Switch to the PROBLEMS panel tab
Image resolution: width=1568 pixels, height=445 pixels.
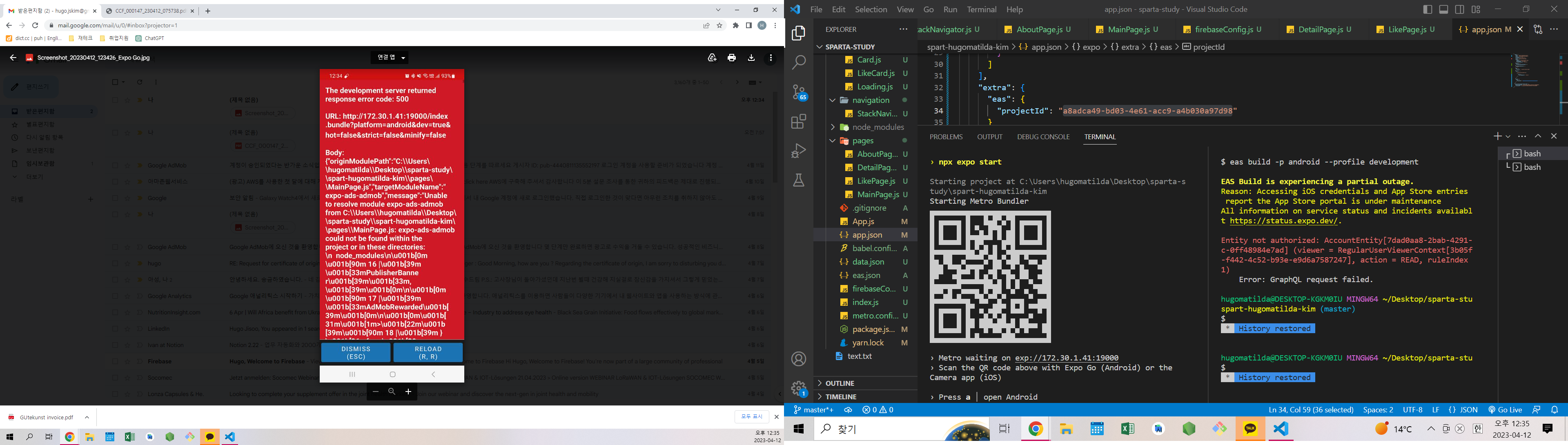click(946, 137)
